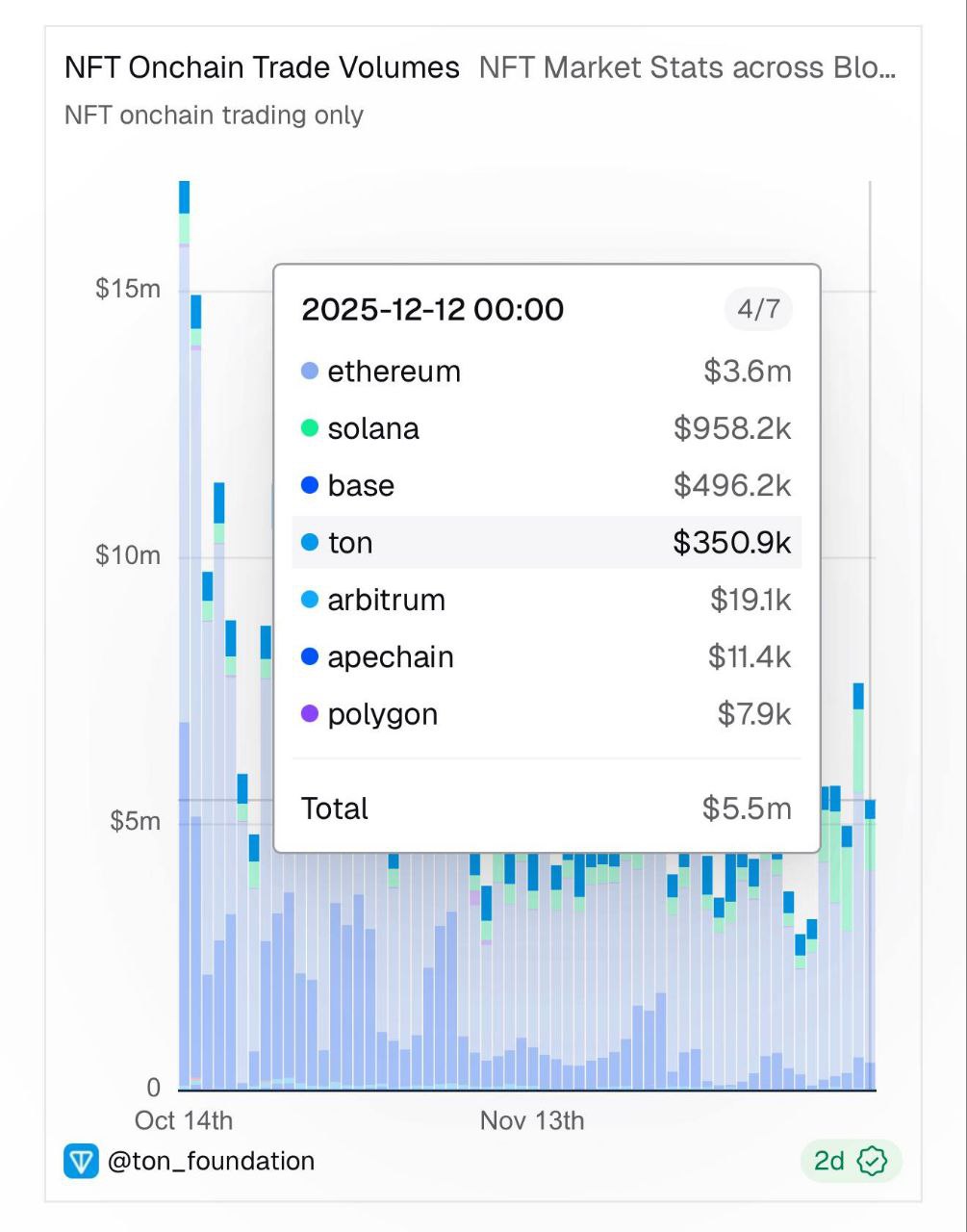
Task: Click the NFT Onchain Trade Volumes title
Action: [262, 68]
